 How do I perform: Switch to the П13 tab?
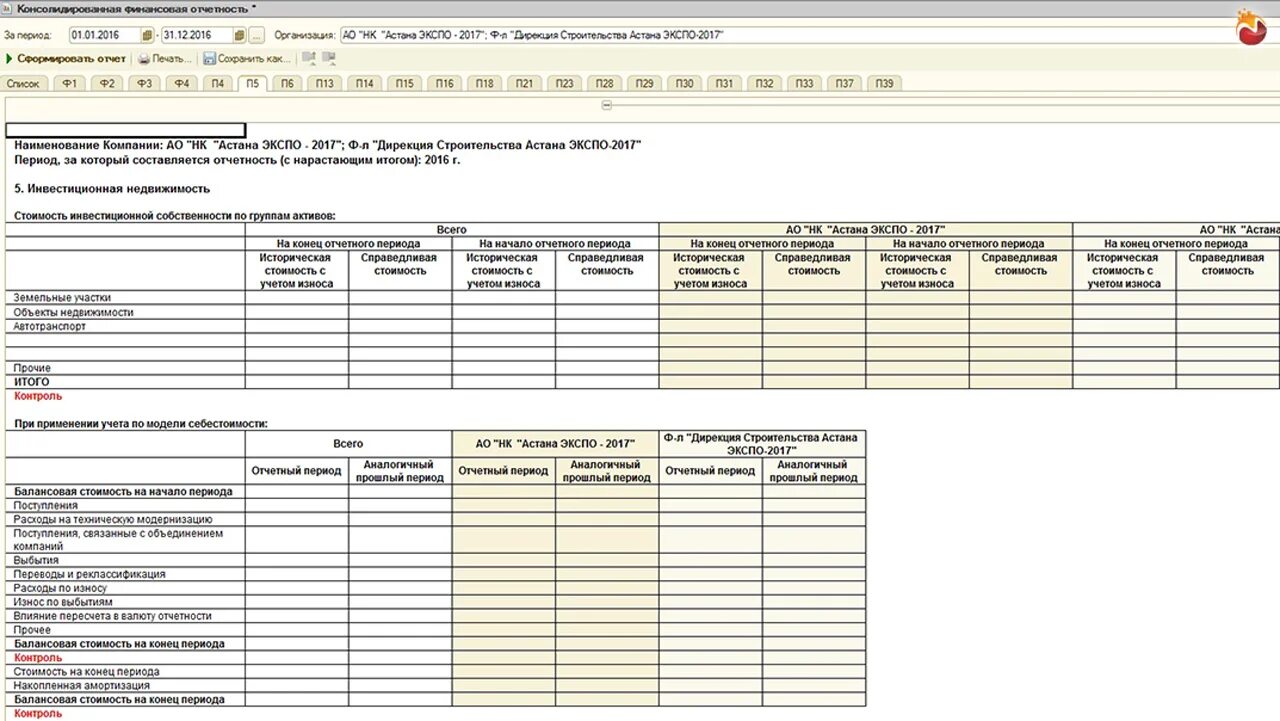(325, 84)
